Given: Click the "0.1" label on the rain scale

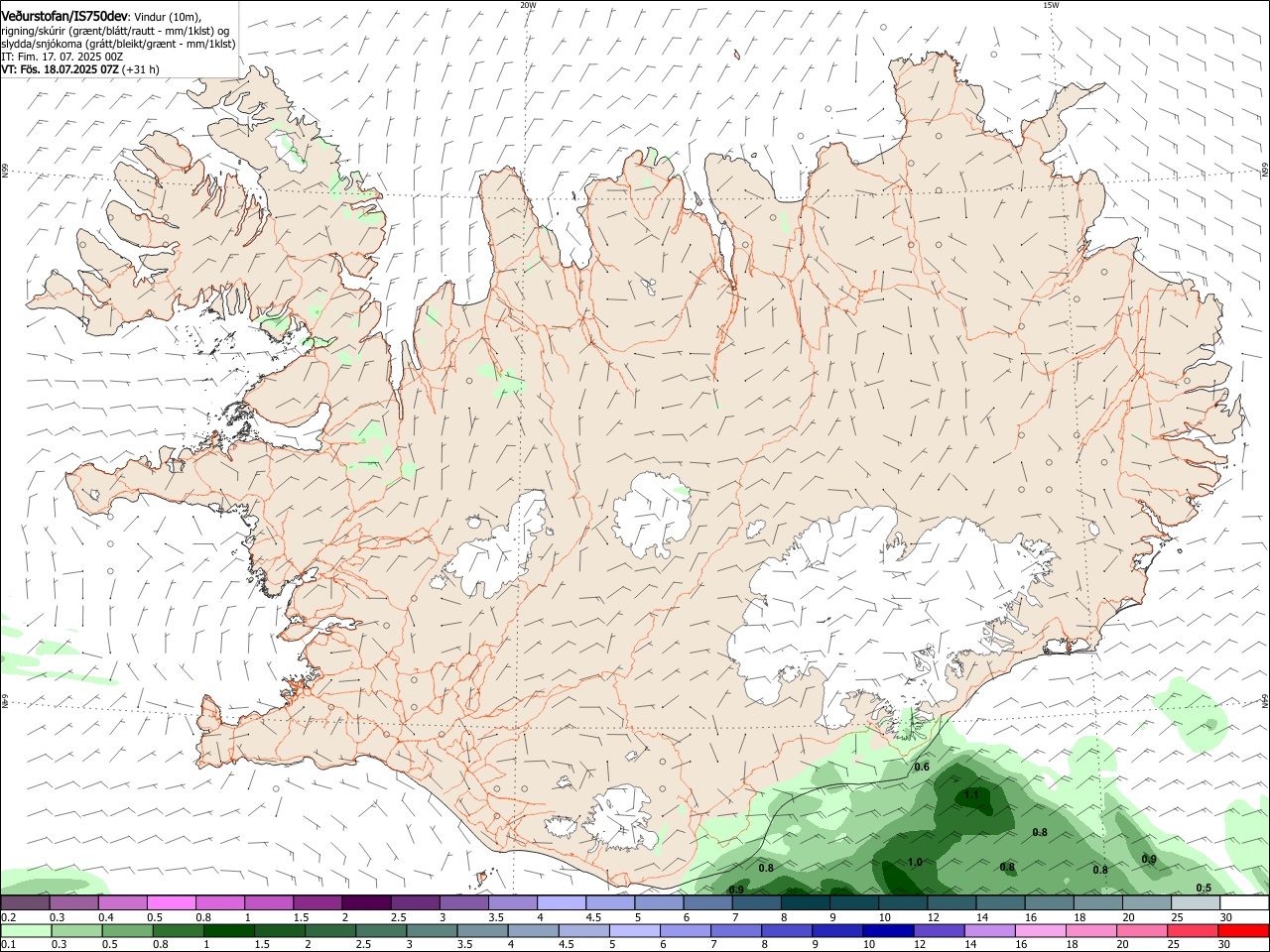Looking at the screenshot, I should [x=9, y=945].
